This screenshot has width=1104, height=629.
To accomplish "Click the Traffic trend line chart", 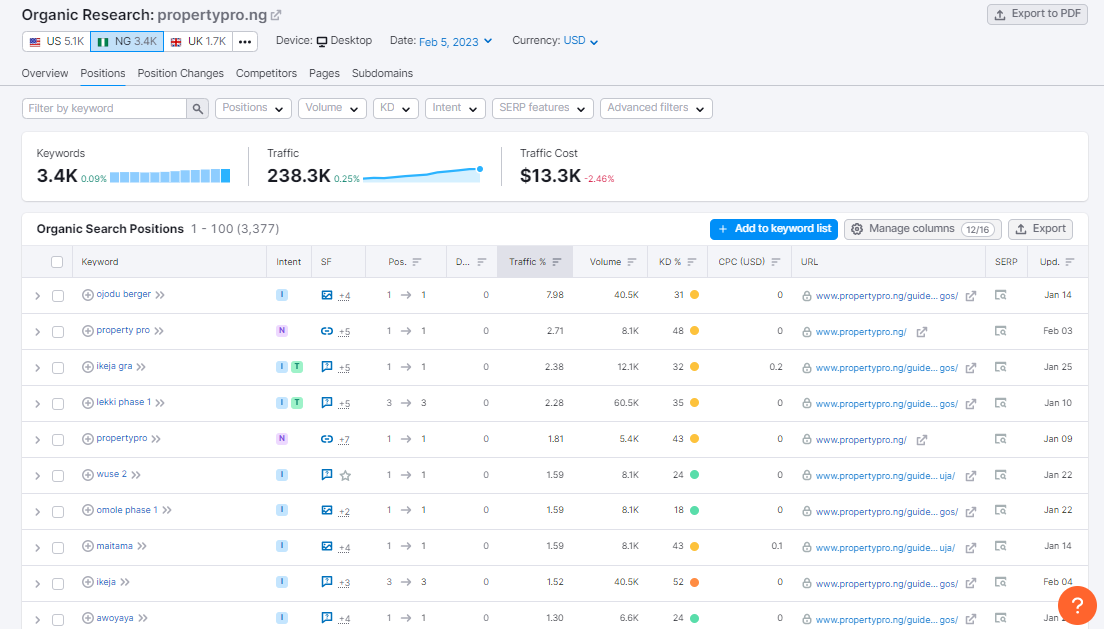I will 423,175.
